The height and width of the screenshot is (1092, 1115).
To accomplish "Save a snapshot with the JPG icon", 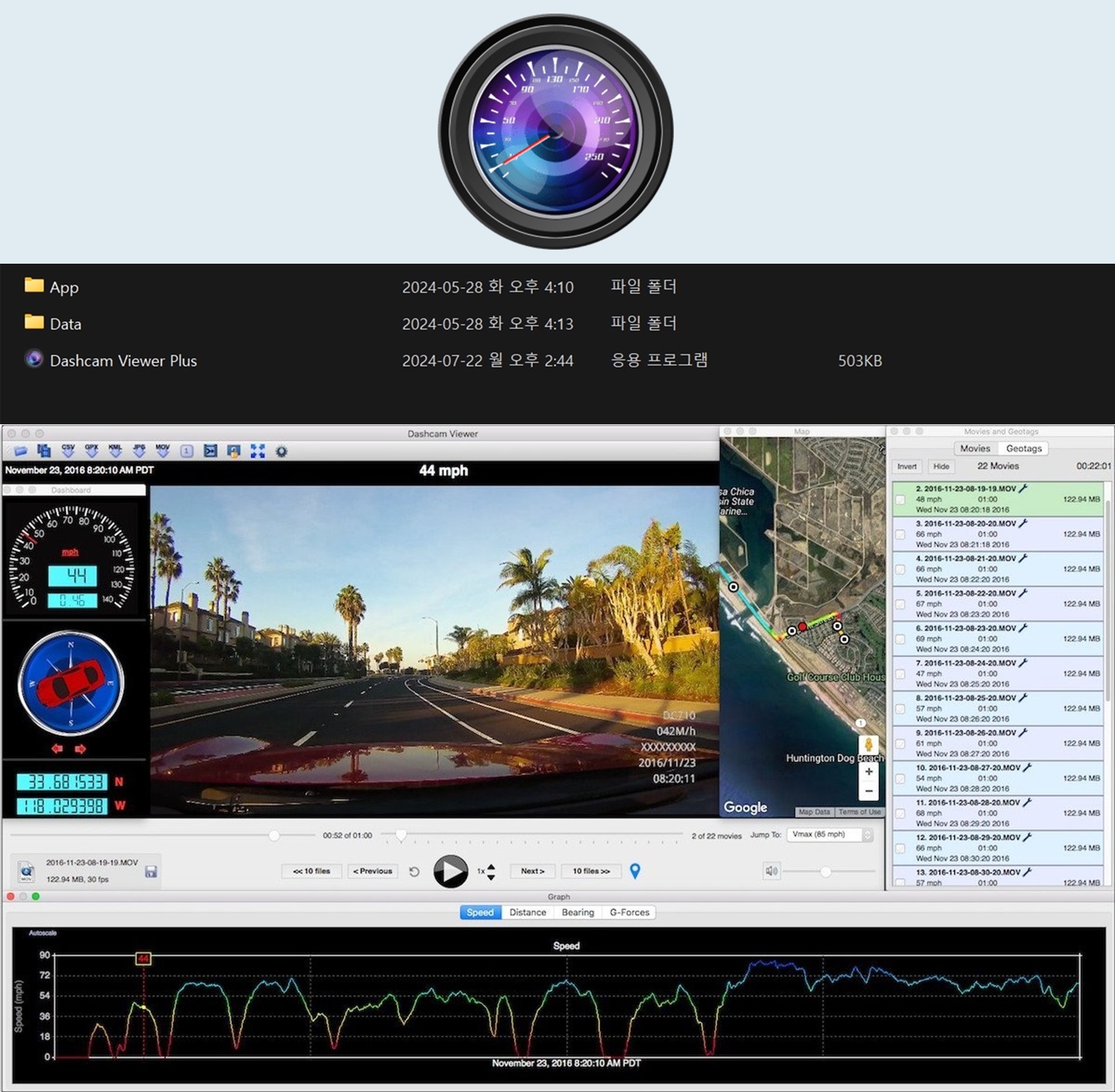I will coord(140,451).
